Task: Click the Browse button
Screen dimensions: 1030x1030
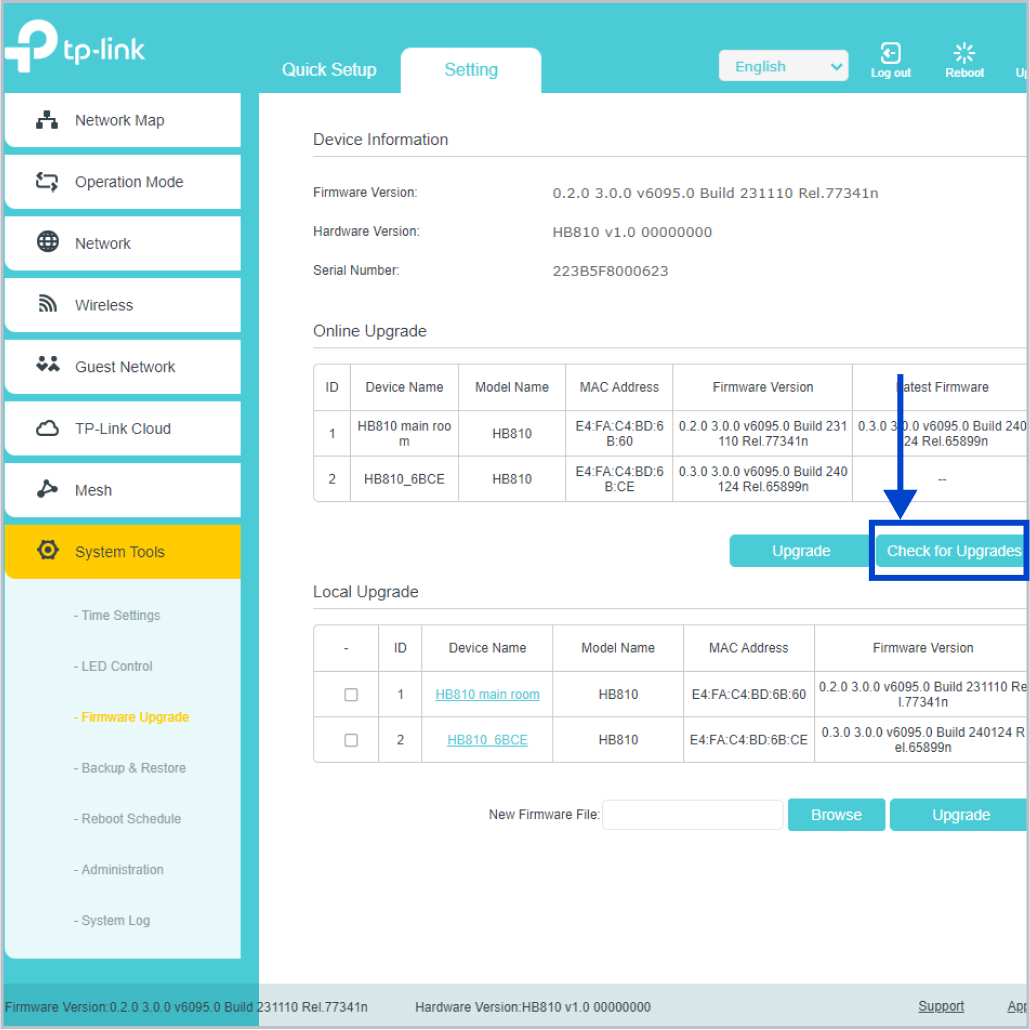Action: [x=836, y=815]
